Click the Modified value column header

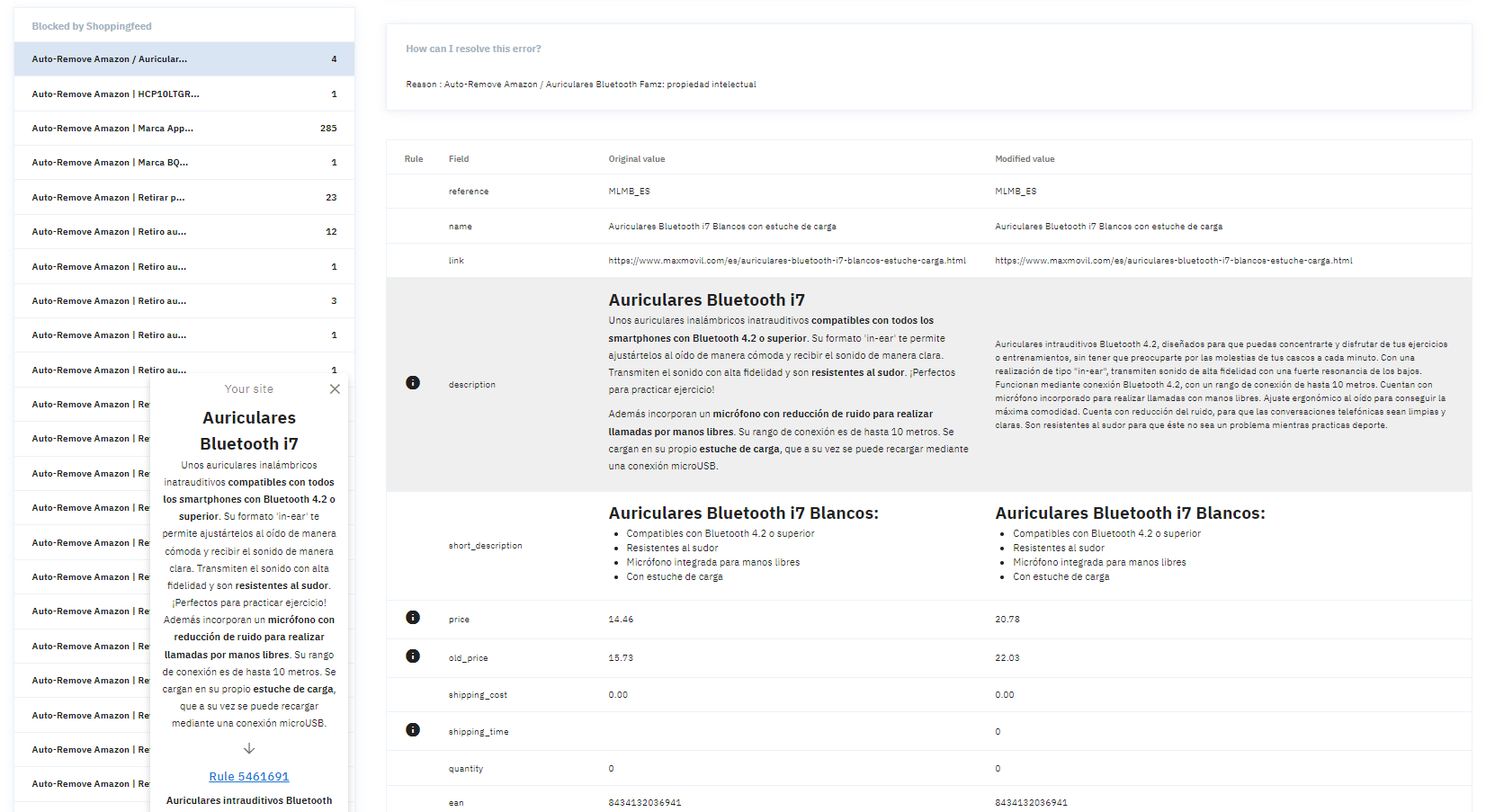(1025, 159)
